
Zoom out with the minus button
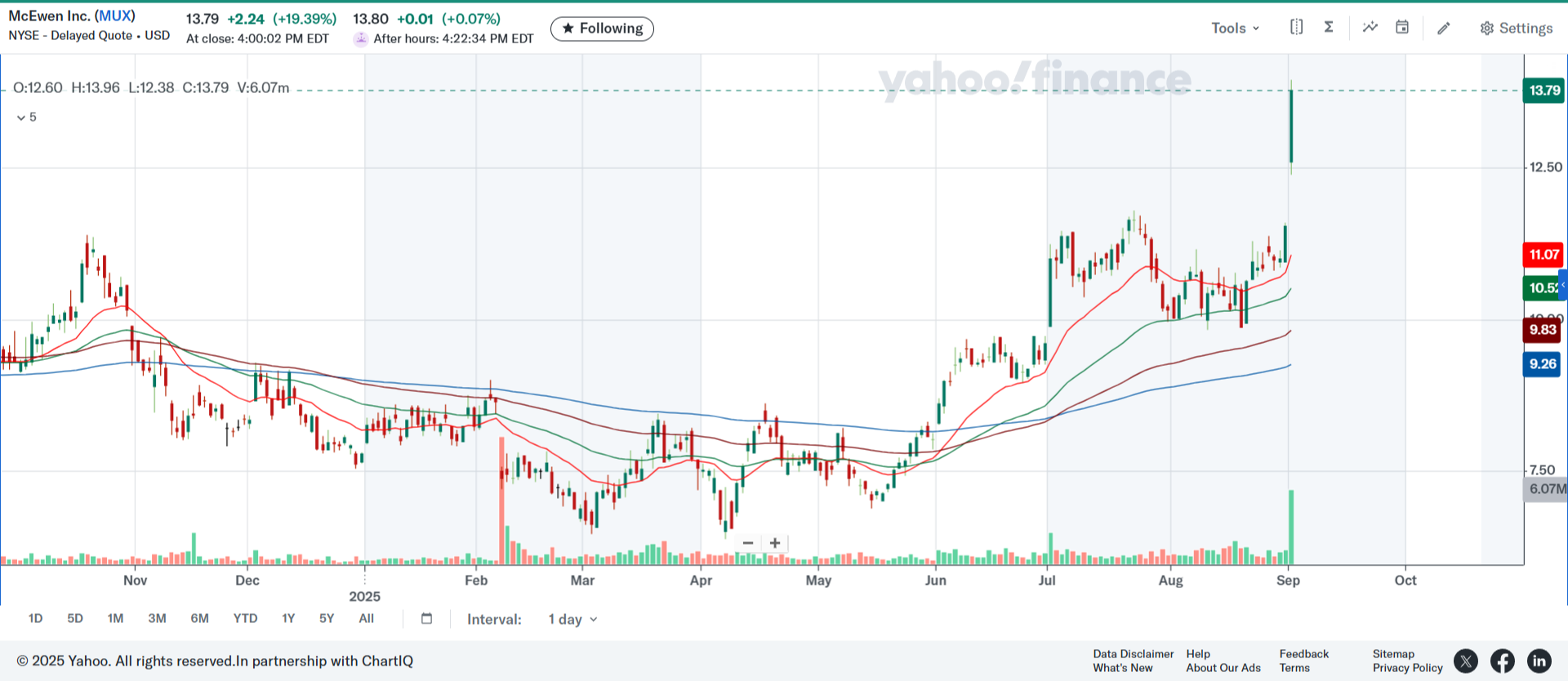tap(748, 543)
